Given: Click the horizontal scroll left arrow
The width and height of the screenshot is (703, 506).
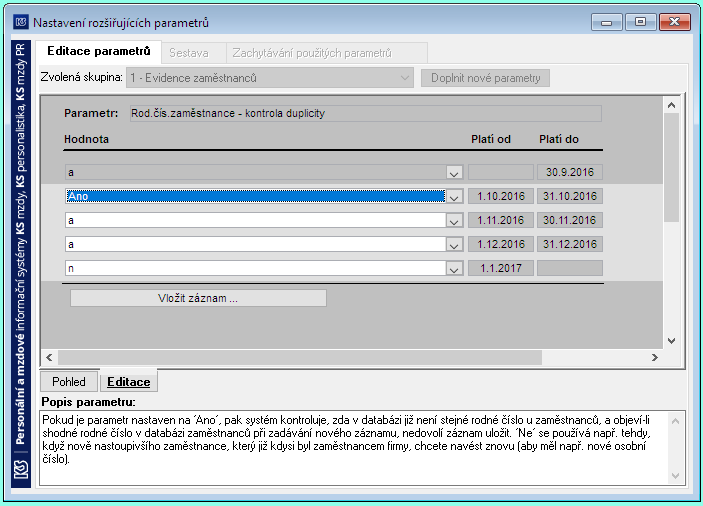Looking at the screenshot, I should (49, 357).
